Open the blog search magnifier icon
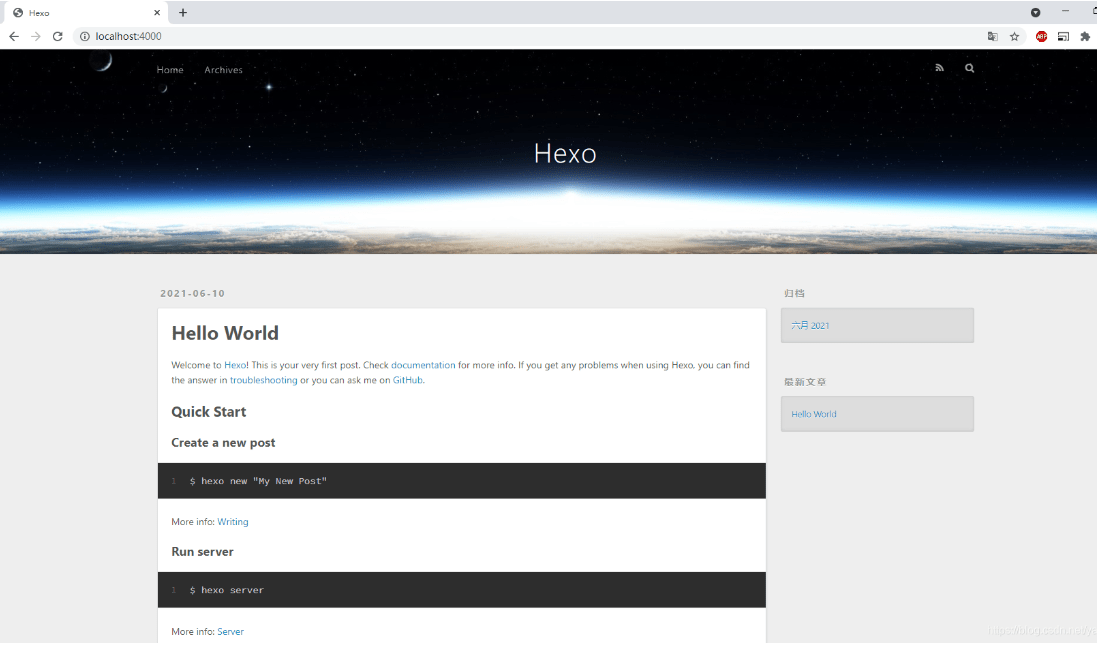1097x645 pixels. pyautogui.click(x=969, y=68)
